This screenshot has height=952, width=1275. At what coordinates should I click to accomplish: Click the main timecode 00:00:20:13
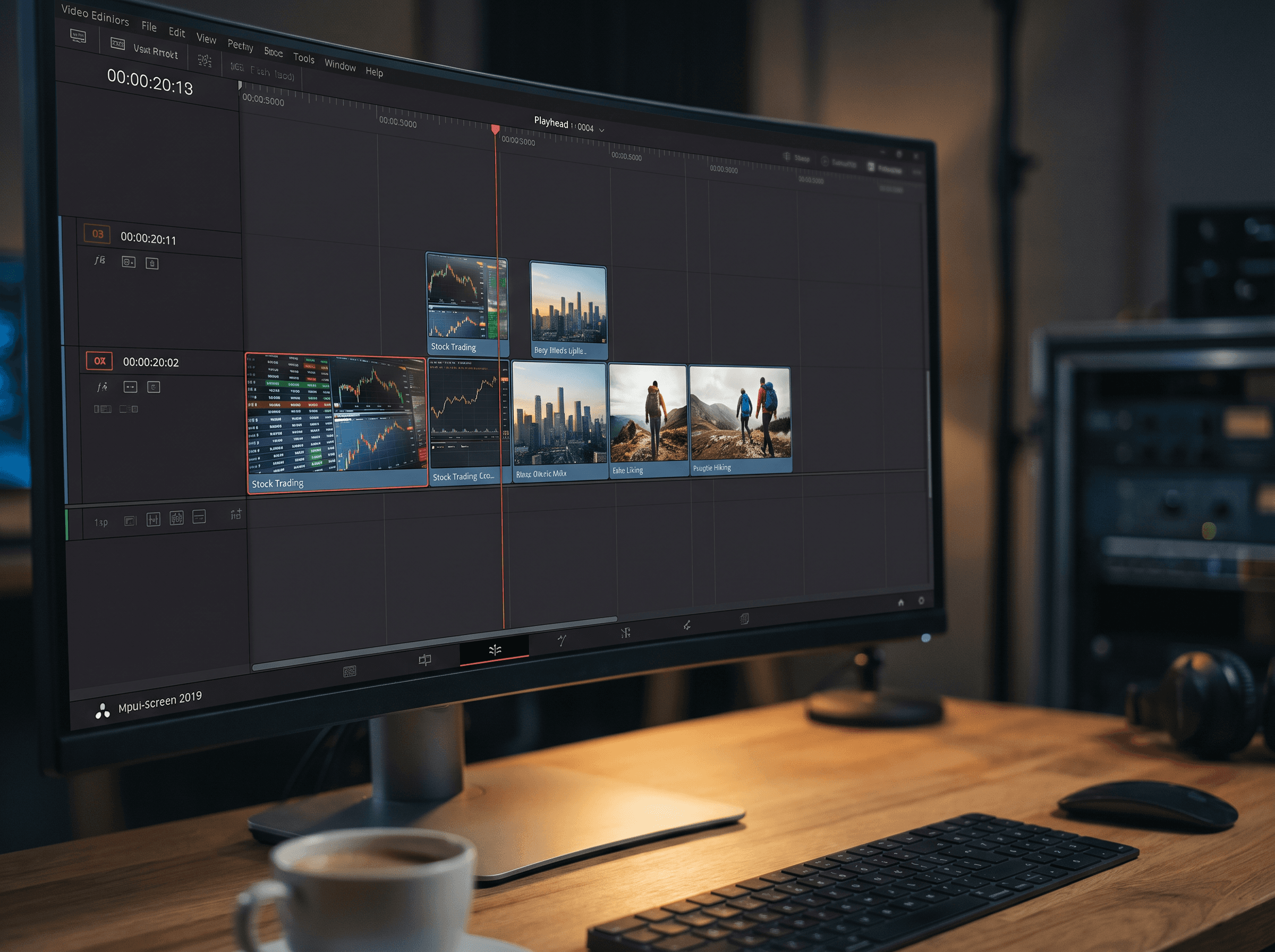click(x=150, y=81)
